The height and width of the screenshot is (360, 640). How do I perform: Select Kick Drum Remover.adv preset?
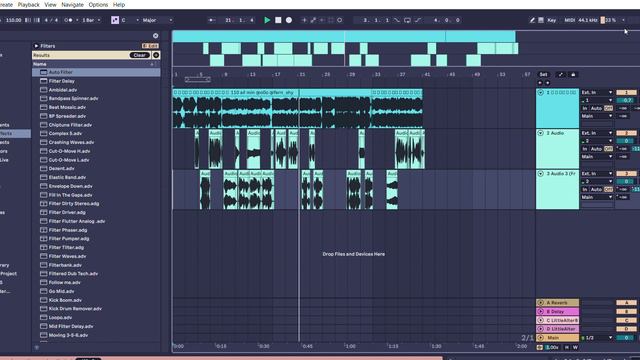point(96,309)
